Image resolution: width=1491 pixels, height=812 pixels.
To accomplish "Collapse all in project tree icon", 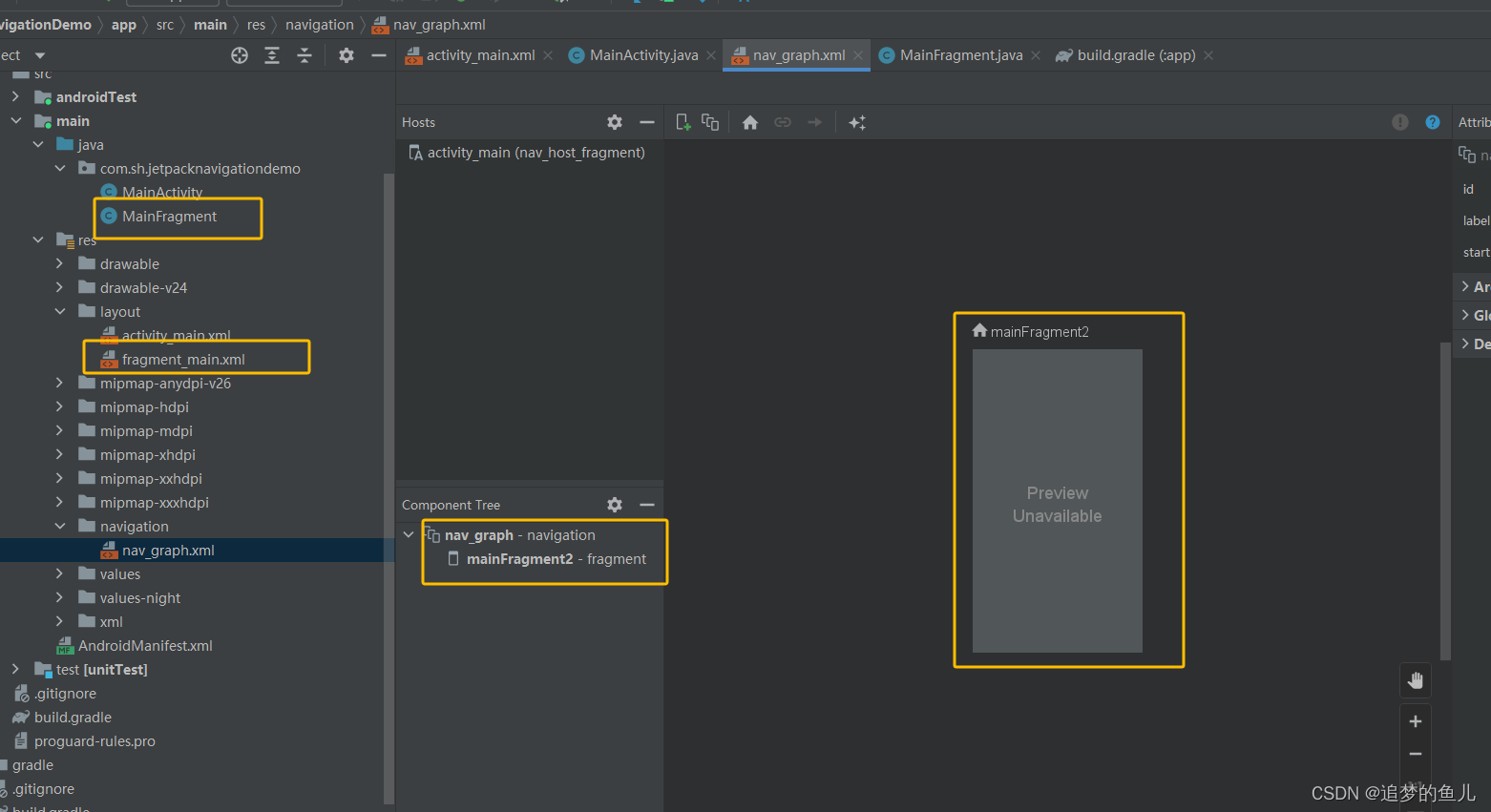I will tap(304, 55).
